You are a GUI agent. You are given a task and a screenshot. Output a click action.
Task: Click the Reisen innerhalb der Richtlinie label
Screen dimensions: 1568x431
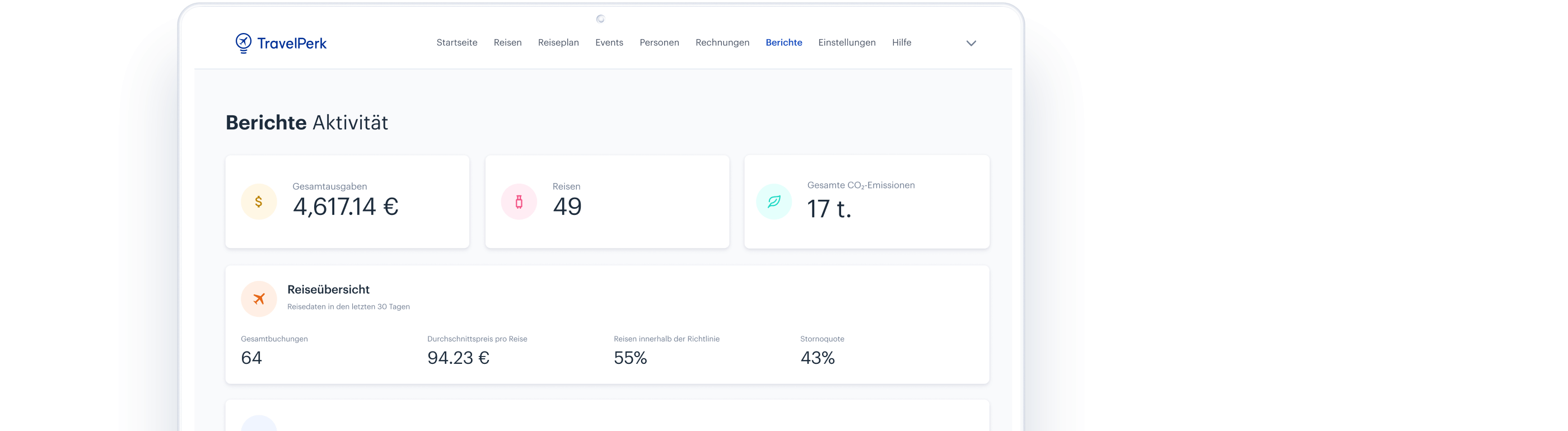[666, 339]
